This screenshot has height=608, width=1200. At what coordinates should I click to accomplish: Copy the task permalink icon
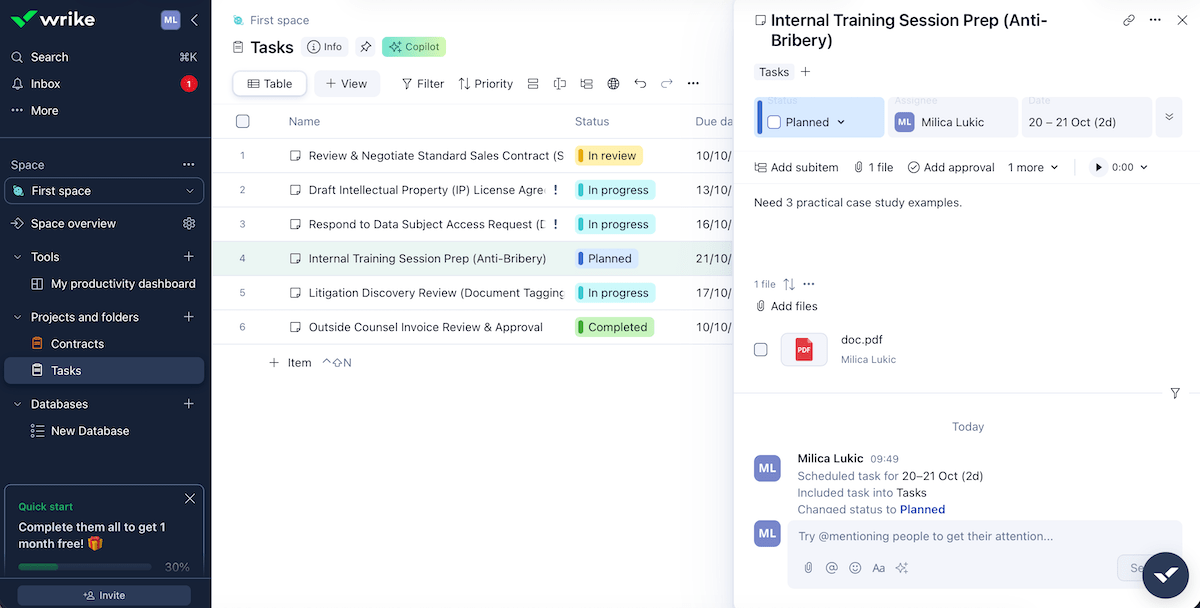click(x=1129, y=19)
